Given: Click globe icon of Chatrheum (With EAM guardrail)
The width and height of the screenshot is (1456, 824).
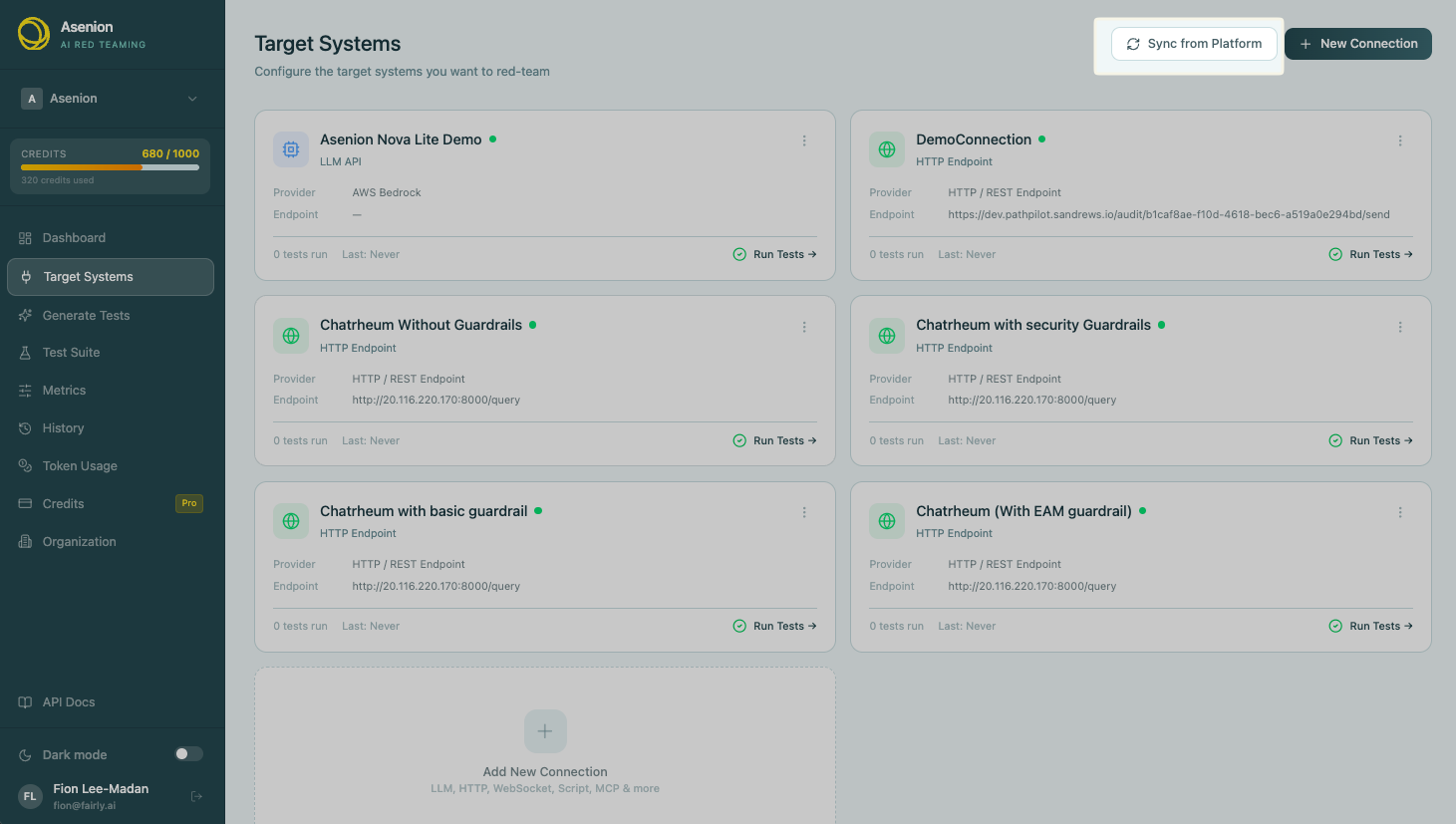Looking at the screenshot, I should point(887,521).
